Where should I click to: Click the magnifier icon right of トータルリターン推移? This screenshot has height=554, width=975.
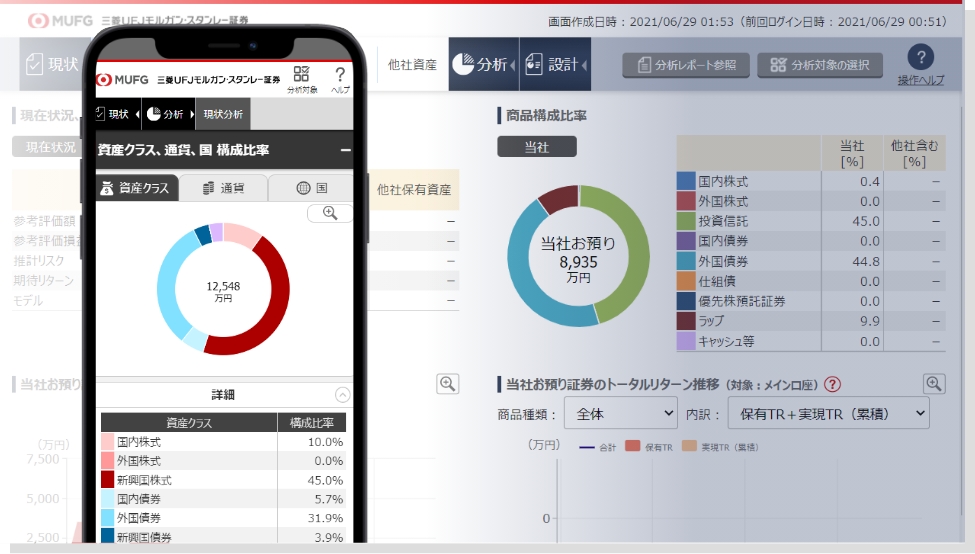click(x=933, y=384)
